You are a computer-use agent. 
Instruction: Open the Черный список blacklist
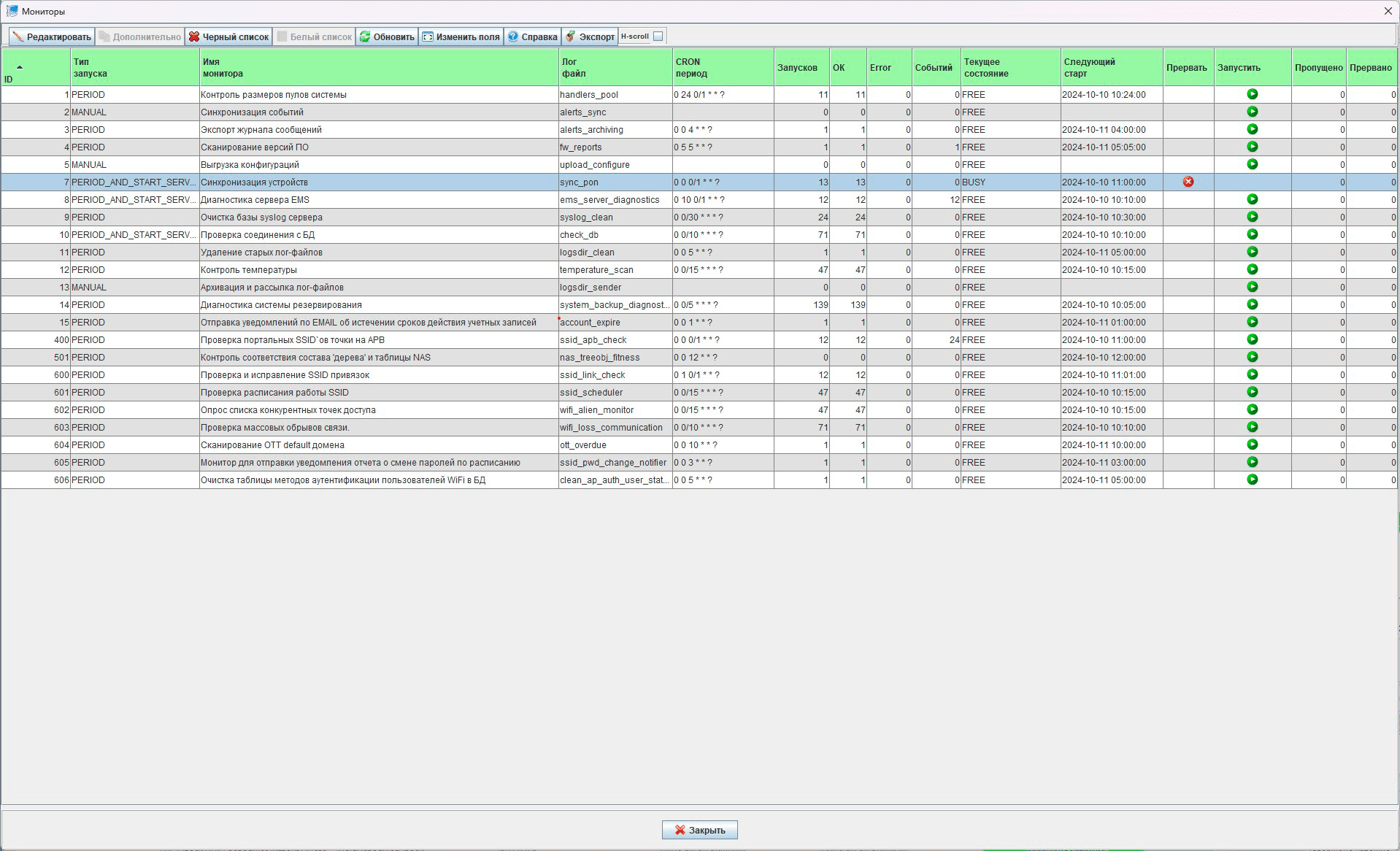coord(228,36)
